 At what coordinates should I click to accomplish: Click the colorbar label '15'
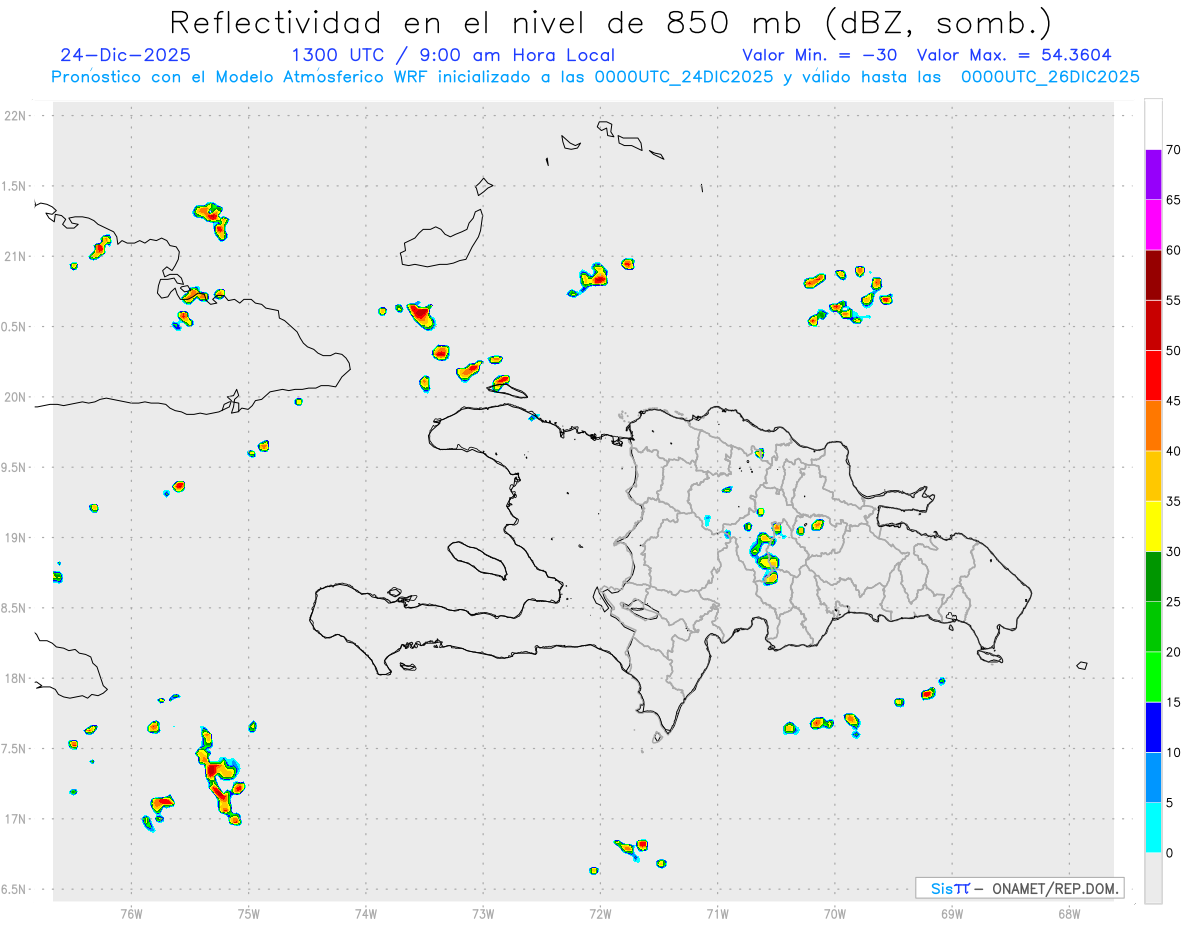tap(1174, 702)
